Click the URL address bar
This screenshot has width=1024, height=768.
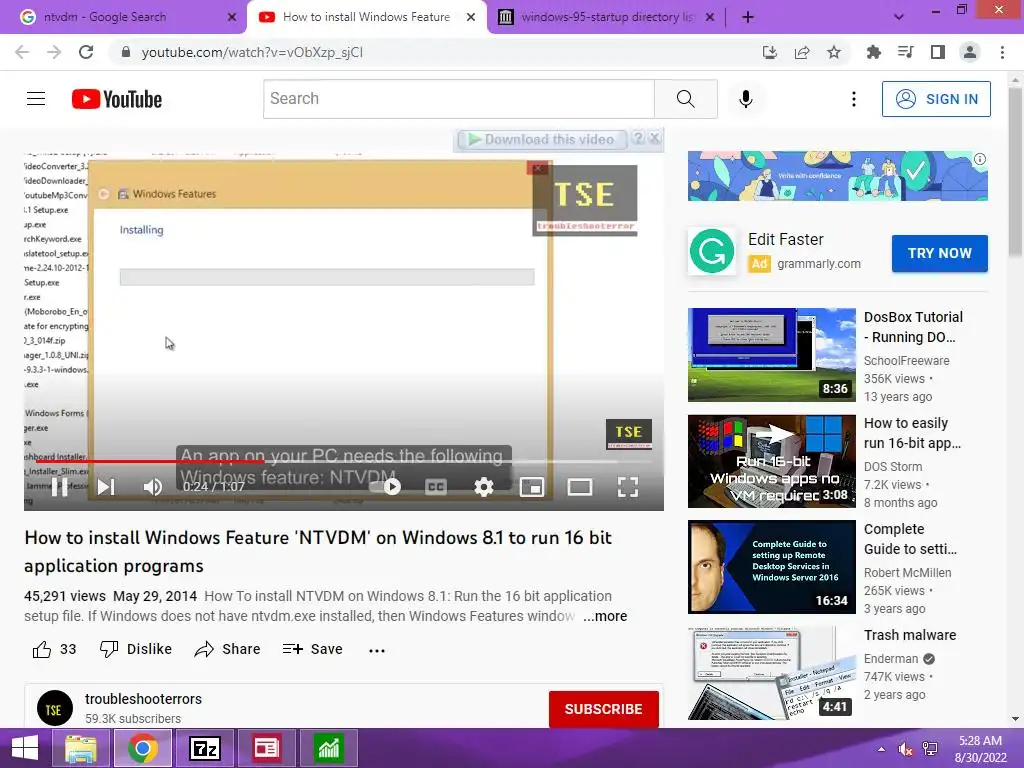tap(431, 52)
